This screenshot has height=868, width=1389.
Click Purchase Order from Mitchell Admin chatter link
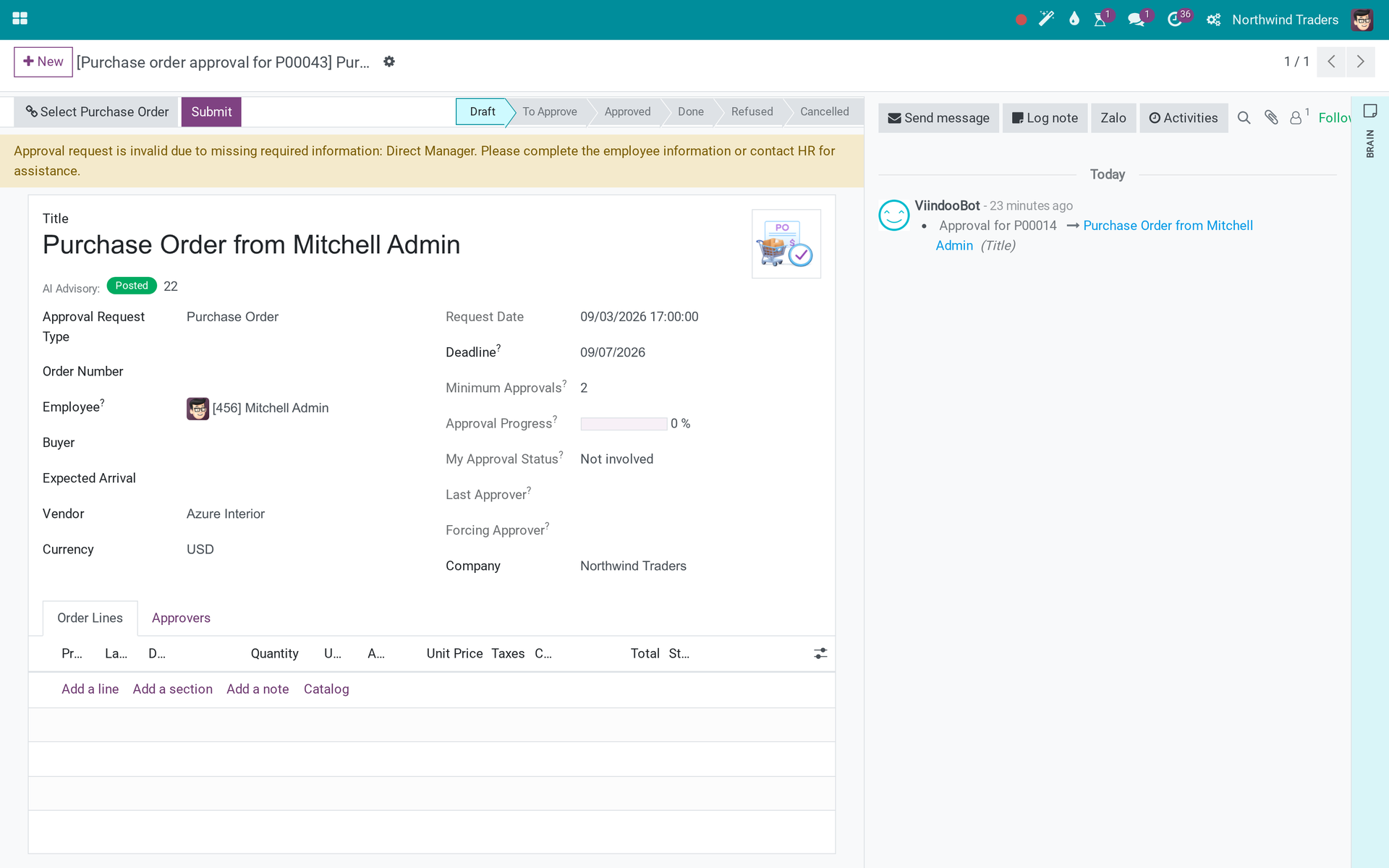1168,226
